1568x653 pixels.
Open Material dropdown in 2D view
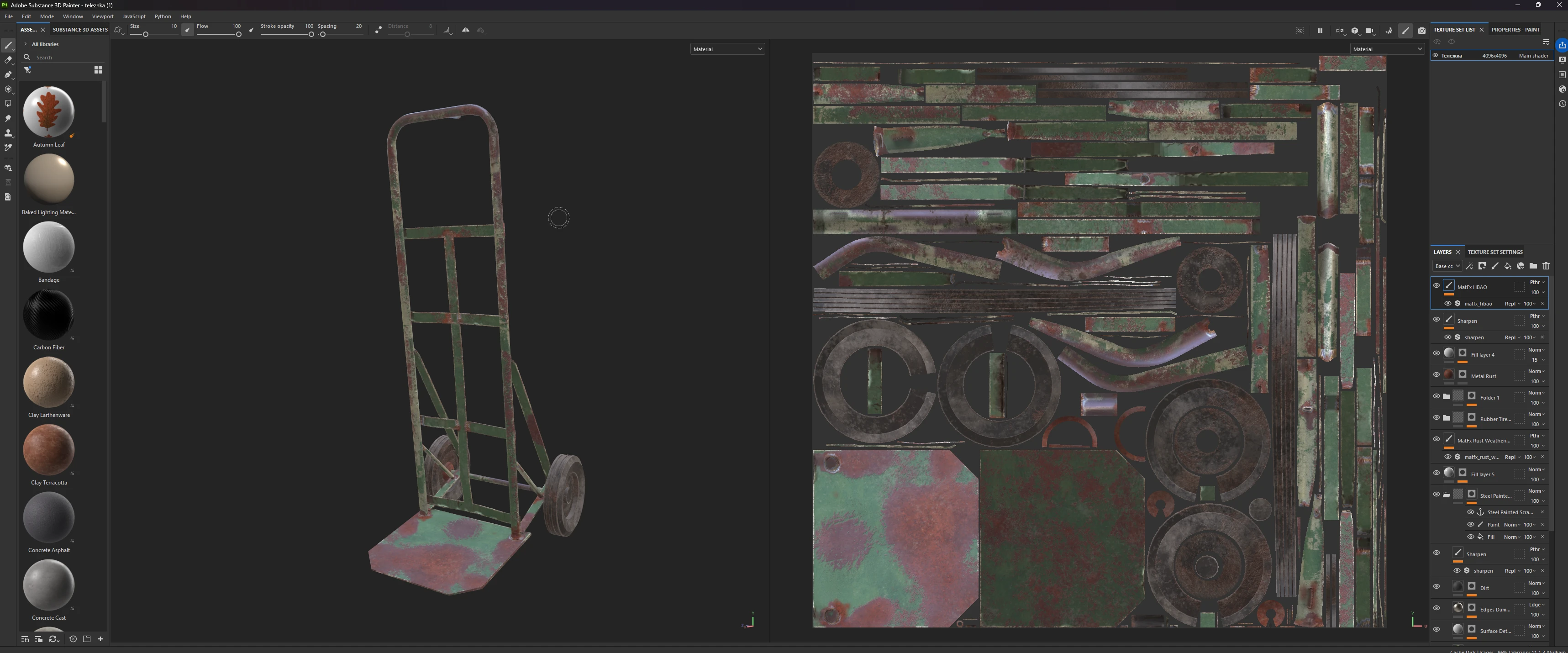(1387, 49)
